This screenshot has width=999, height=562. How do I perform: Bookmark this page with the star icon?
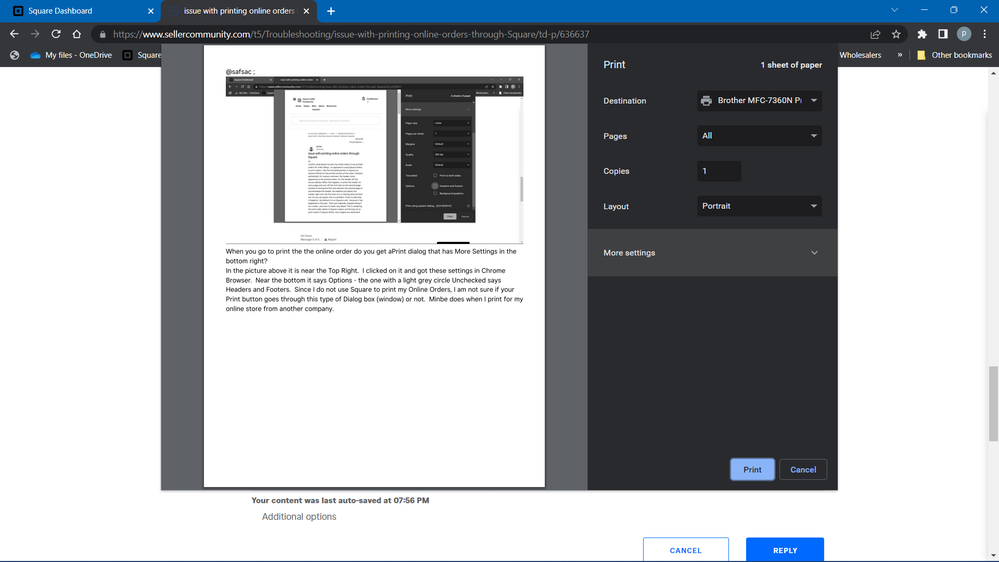coord(897,34)
